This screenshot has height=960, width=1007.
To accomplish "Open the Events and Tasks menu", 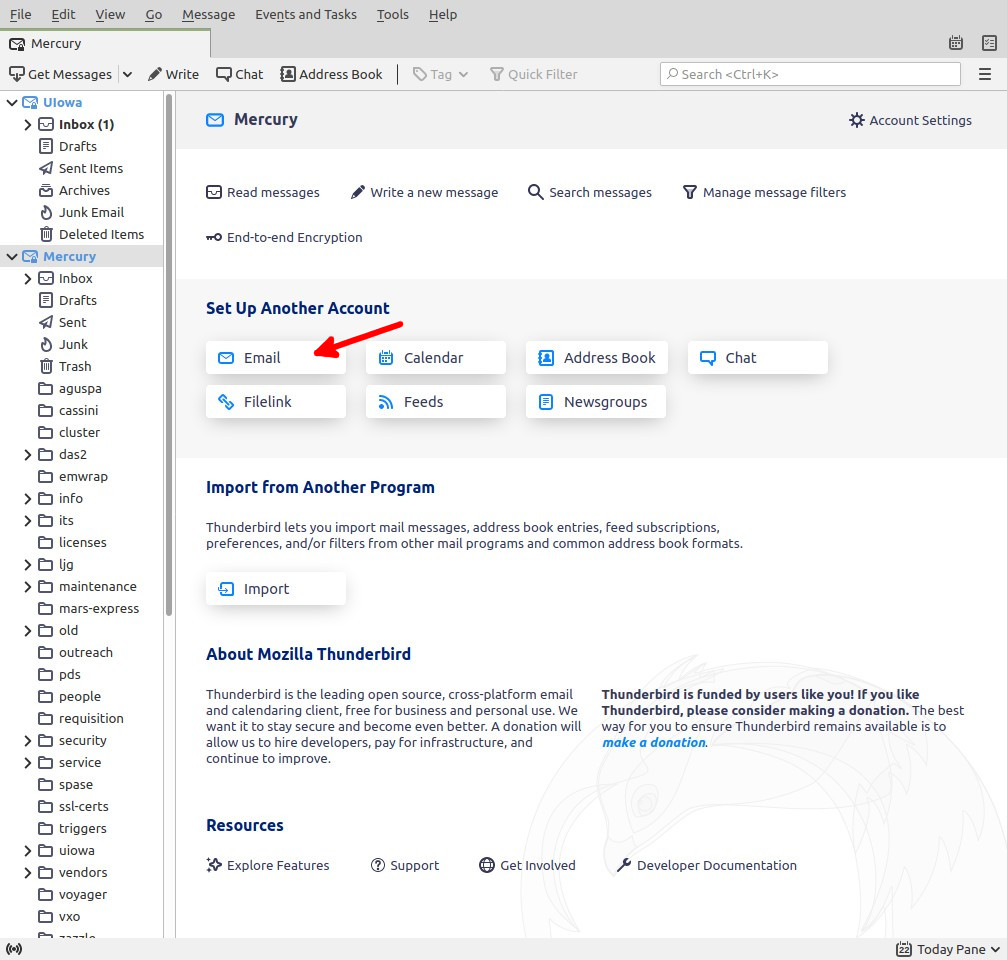I will 305,14.
